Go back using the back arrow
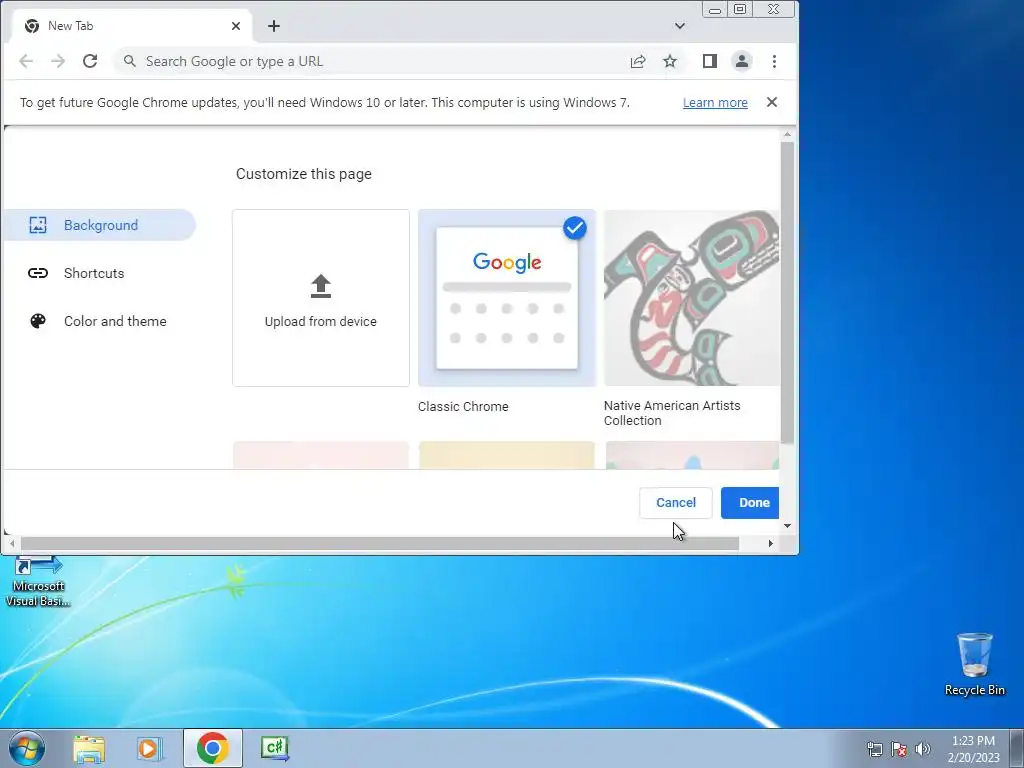 pyautogui.click(x=26, y=61)
